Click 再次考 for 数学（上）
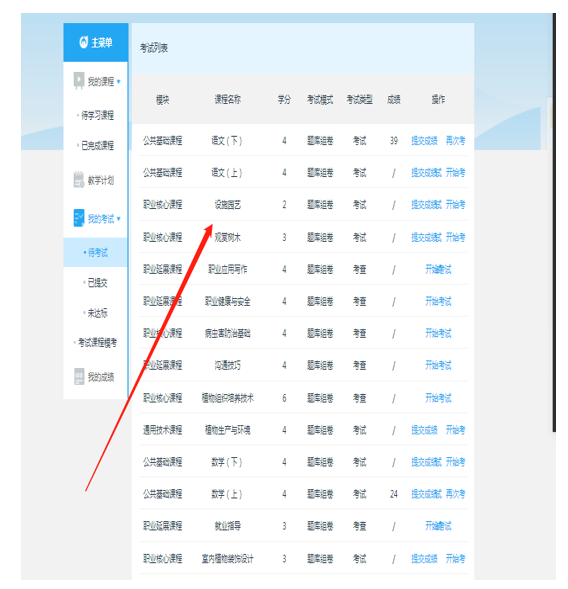The width and height of the screenshot is (568, 589). [455, 494]
